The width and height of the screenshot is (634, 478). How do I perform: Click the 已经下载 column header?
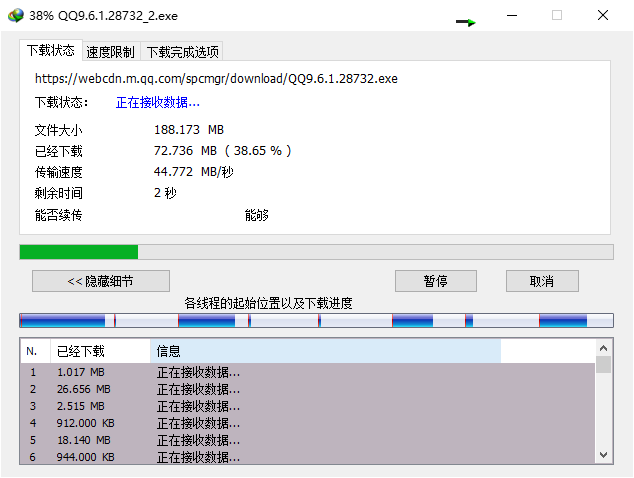(100, 351)
